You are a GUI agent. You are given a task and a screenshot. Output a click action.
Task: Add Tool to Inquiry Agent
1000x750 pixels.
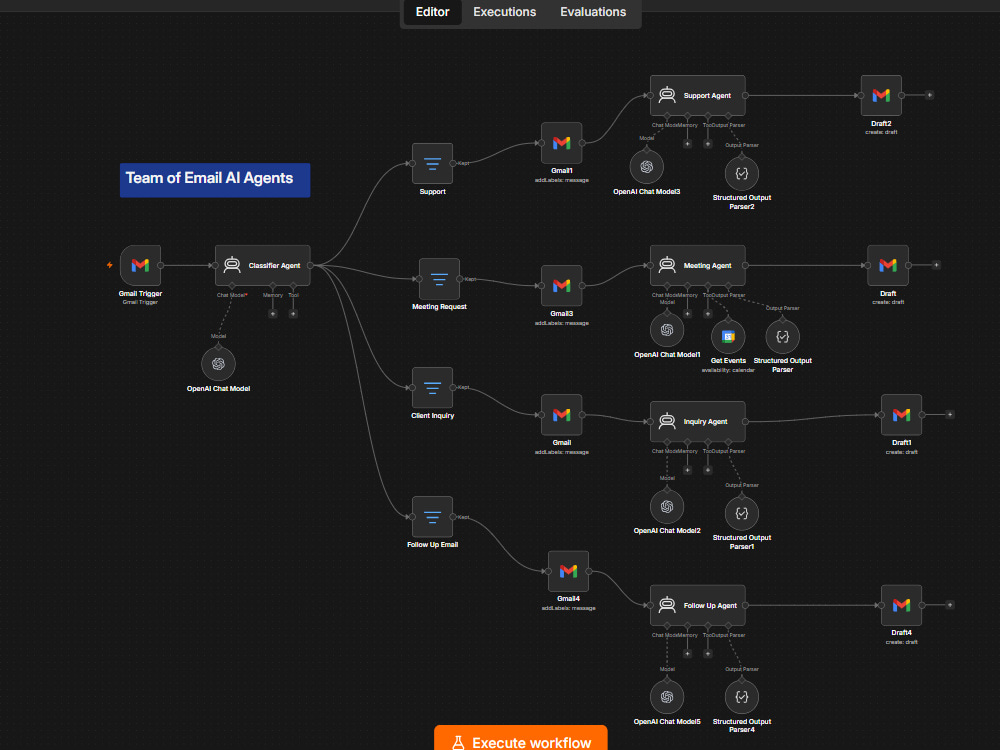pyautogui.click(x=708, y=470)
